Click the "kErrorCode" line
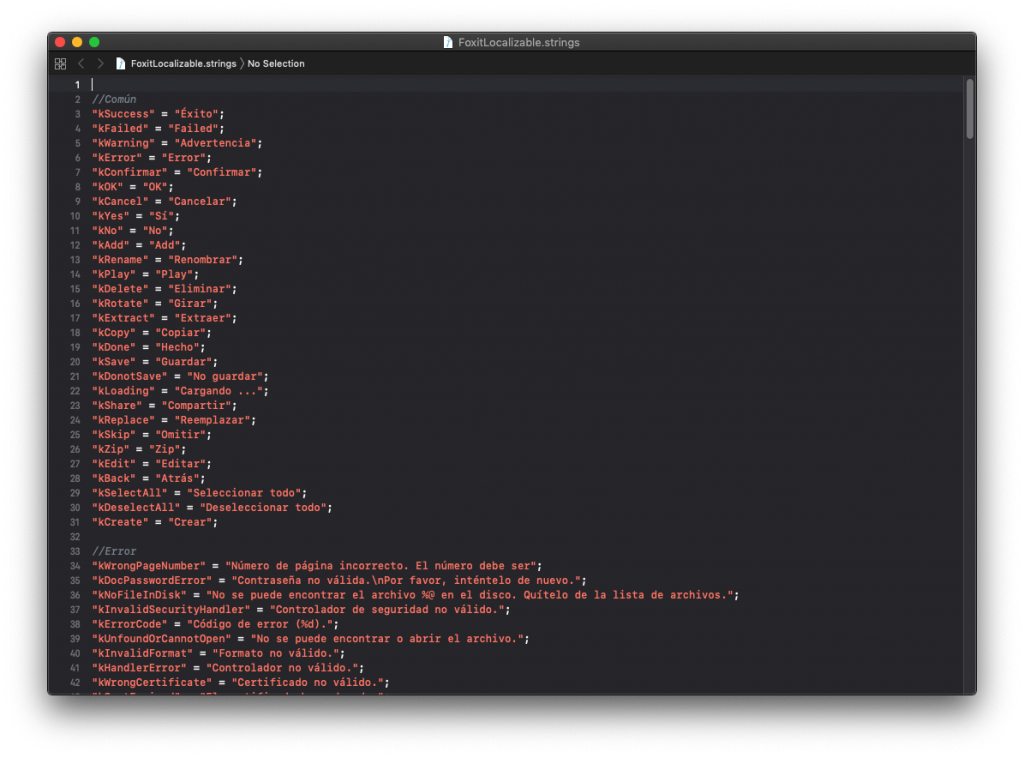Viewport: 1024px width, 758px height. coord(216,624)
